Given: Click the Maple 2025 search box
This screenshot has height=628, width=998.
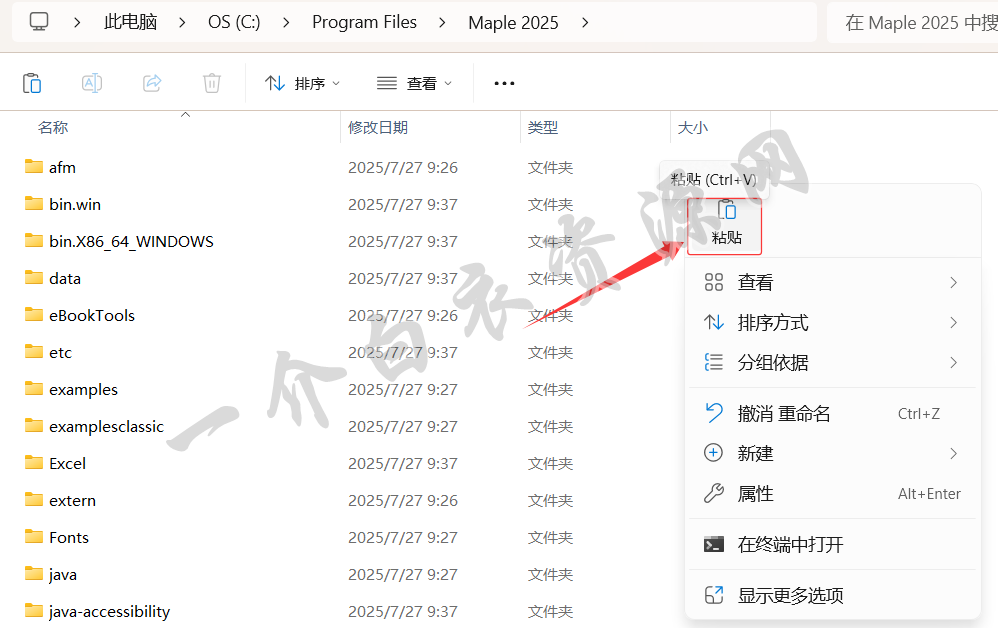Looking at the screenshot, I should 913,22.
